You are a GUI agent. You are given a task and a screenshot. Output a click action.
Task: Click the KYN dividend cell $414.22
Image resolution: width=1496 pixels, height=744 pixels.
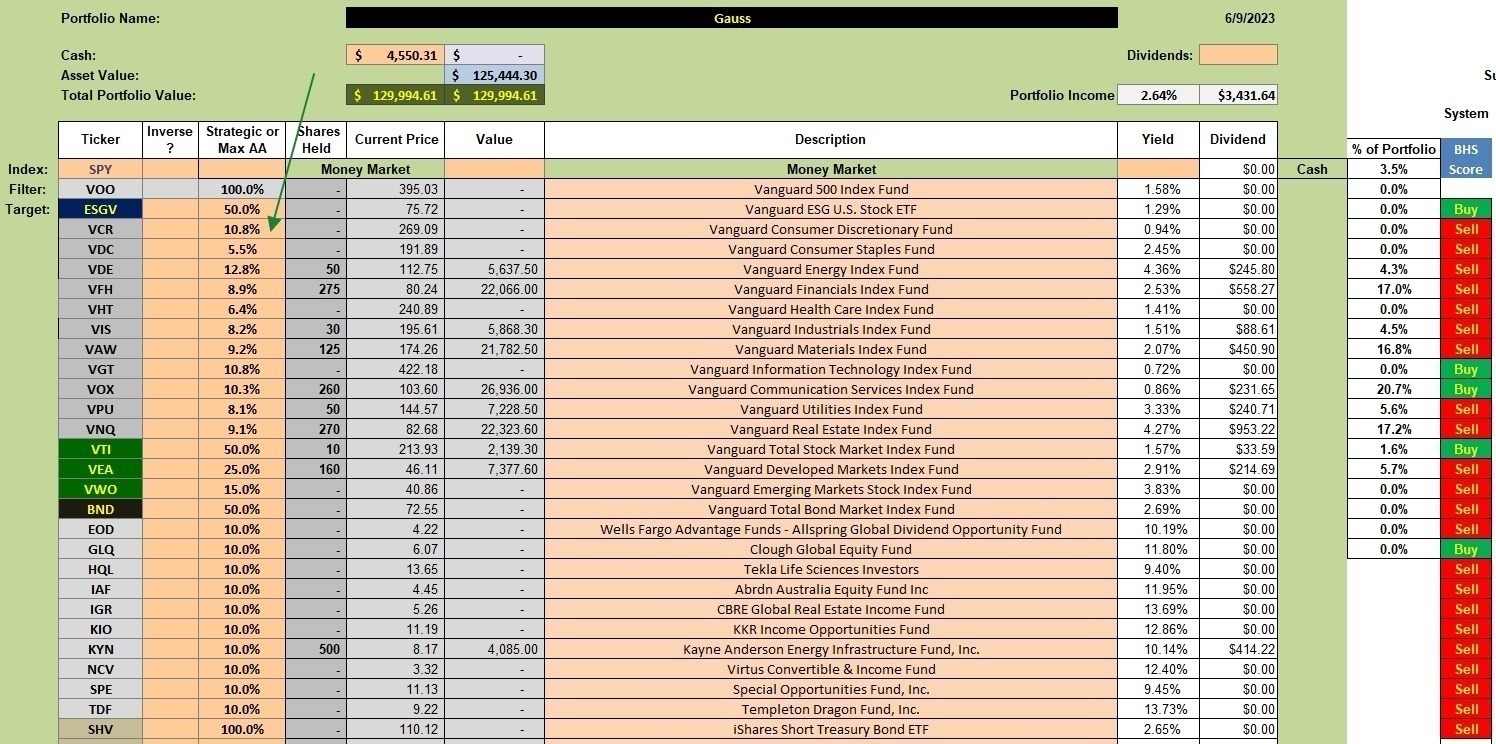1238,649
